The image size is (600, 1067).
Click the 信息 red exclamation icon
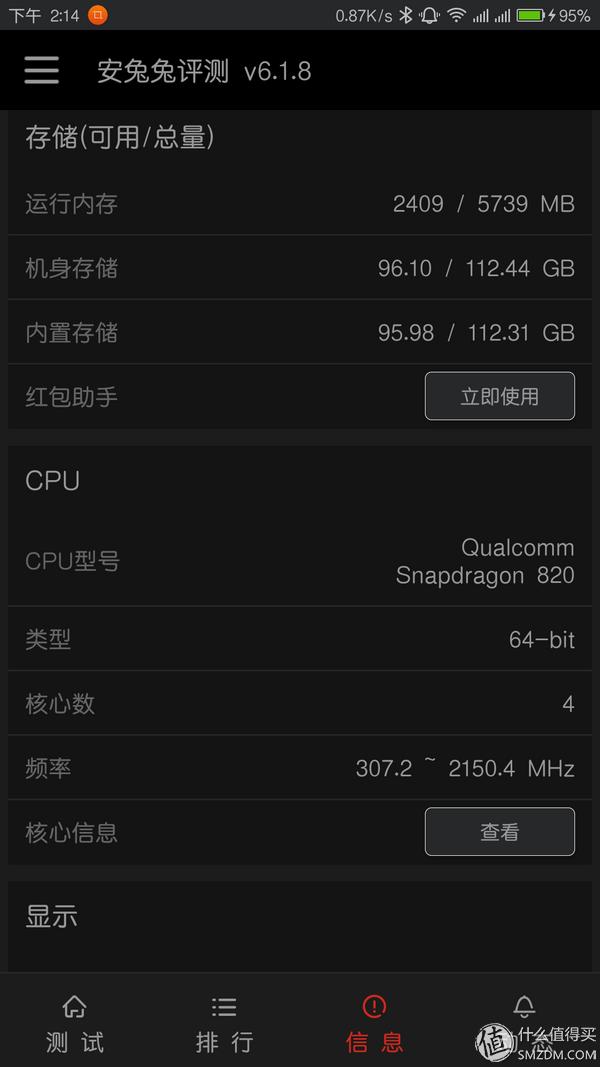(373, 1007)
